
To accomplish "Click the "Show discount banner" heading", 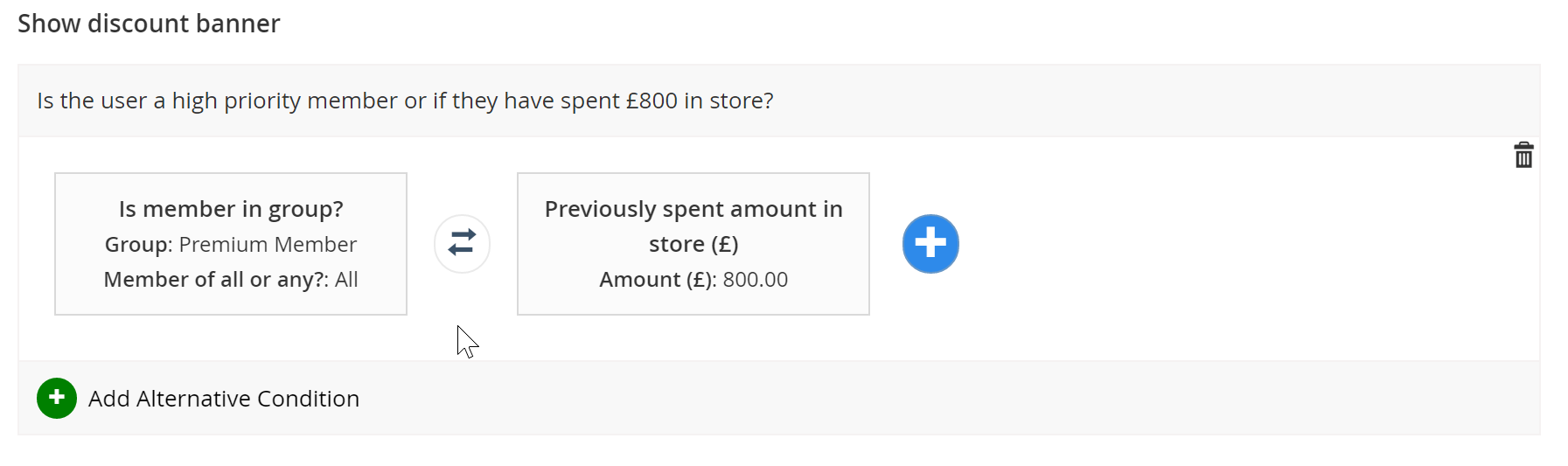I will coord(149,24).
